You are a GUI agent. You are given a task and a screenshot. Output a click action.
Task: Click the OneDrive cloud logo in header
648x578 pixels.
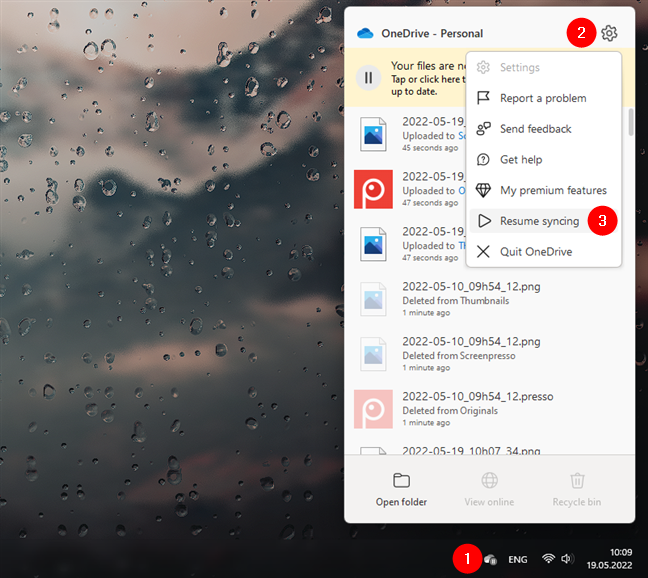pos(365,33)
